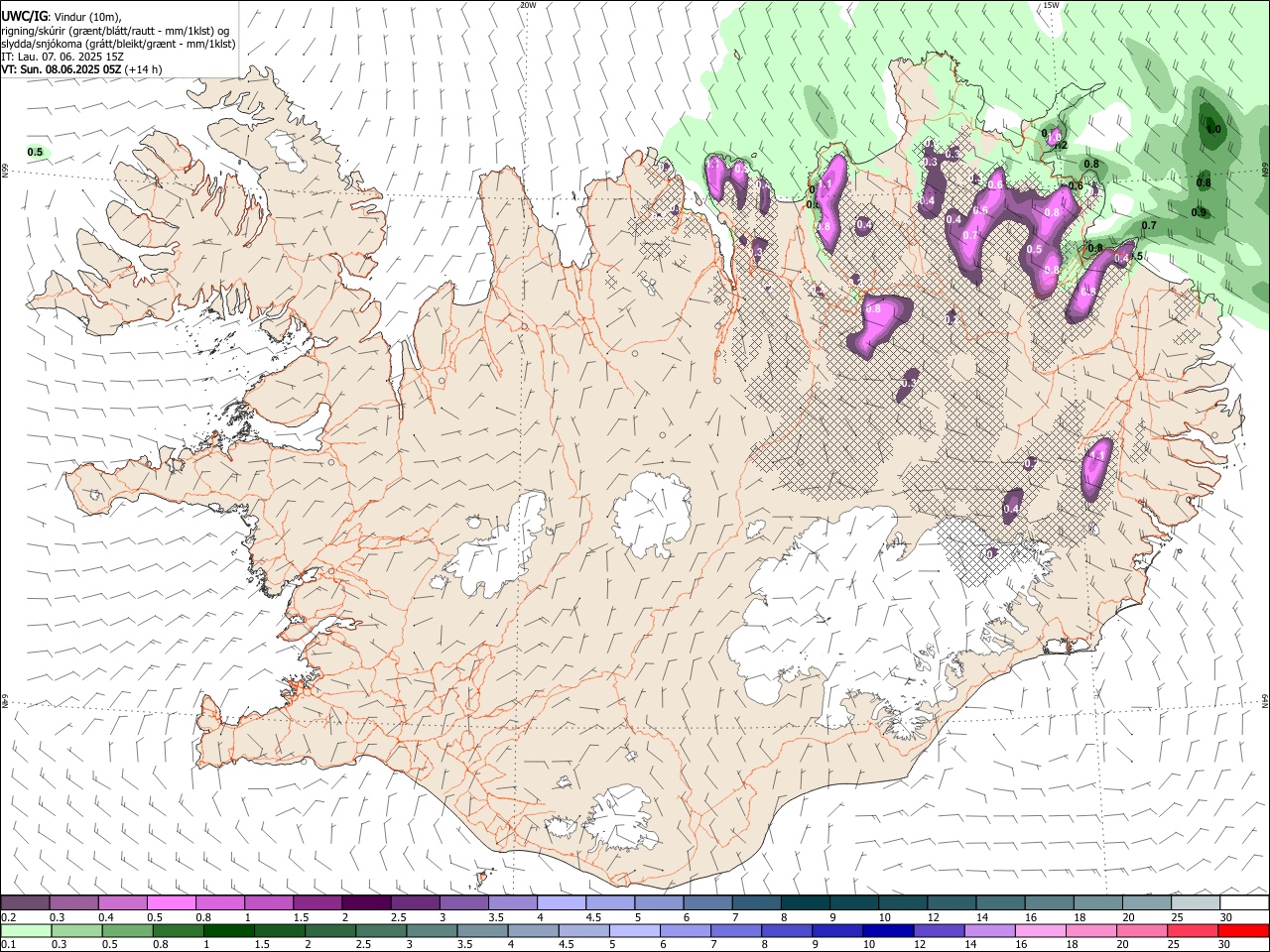1270x952 pixels.
Task: Click the bright pink 0.5 snow legend swatch
Action: [172, 903]
